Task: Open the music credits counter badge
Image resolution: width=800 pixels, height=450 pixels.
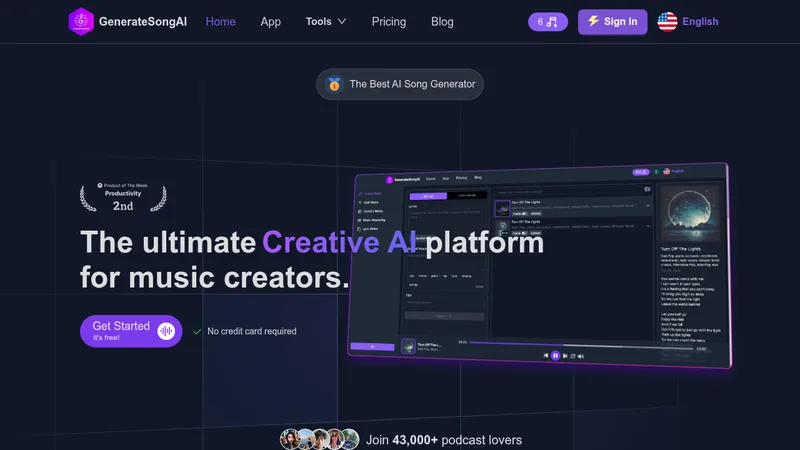Action: pos(547,22)
